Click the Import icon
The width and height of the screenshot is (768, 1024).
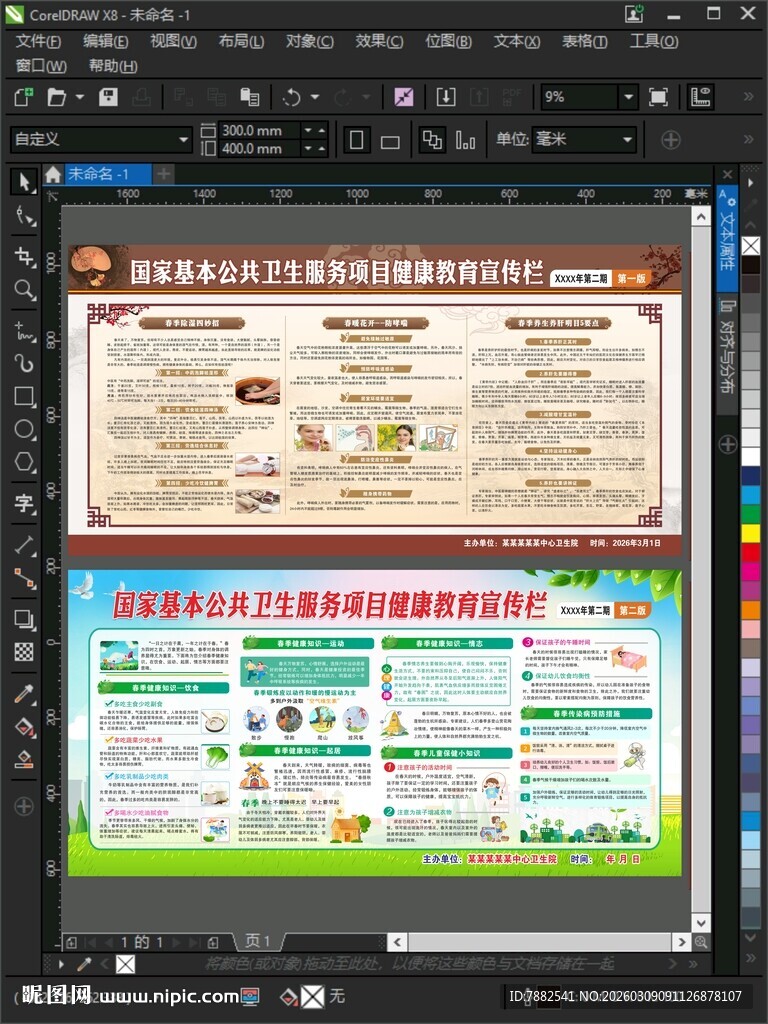coord(446,97)
